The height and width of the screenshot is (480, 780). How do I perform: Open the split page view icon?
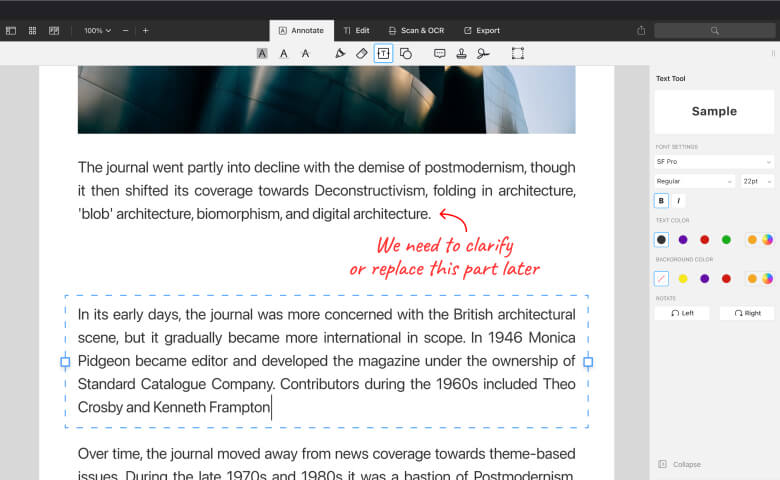[54, 30]
